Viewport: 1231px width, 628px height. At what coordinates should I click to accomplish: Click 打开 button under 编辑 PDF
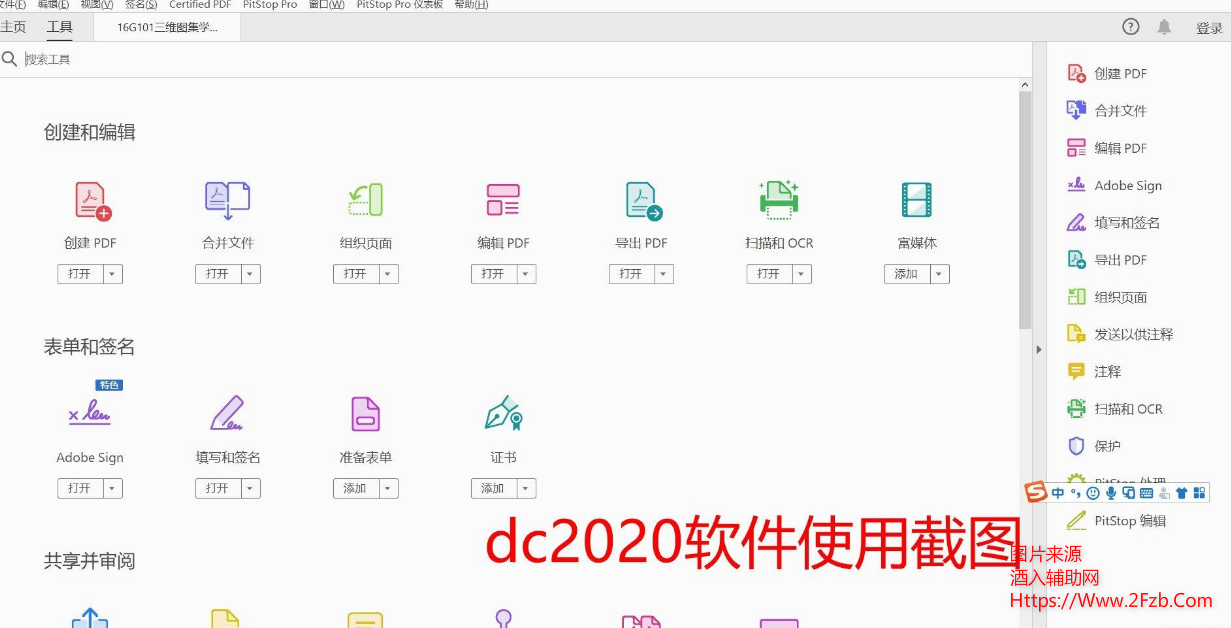493,274
